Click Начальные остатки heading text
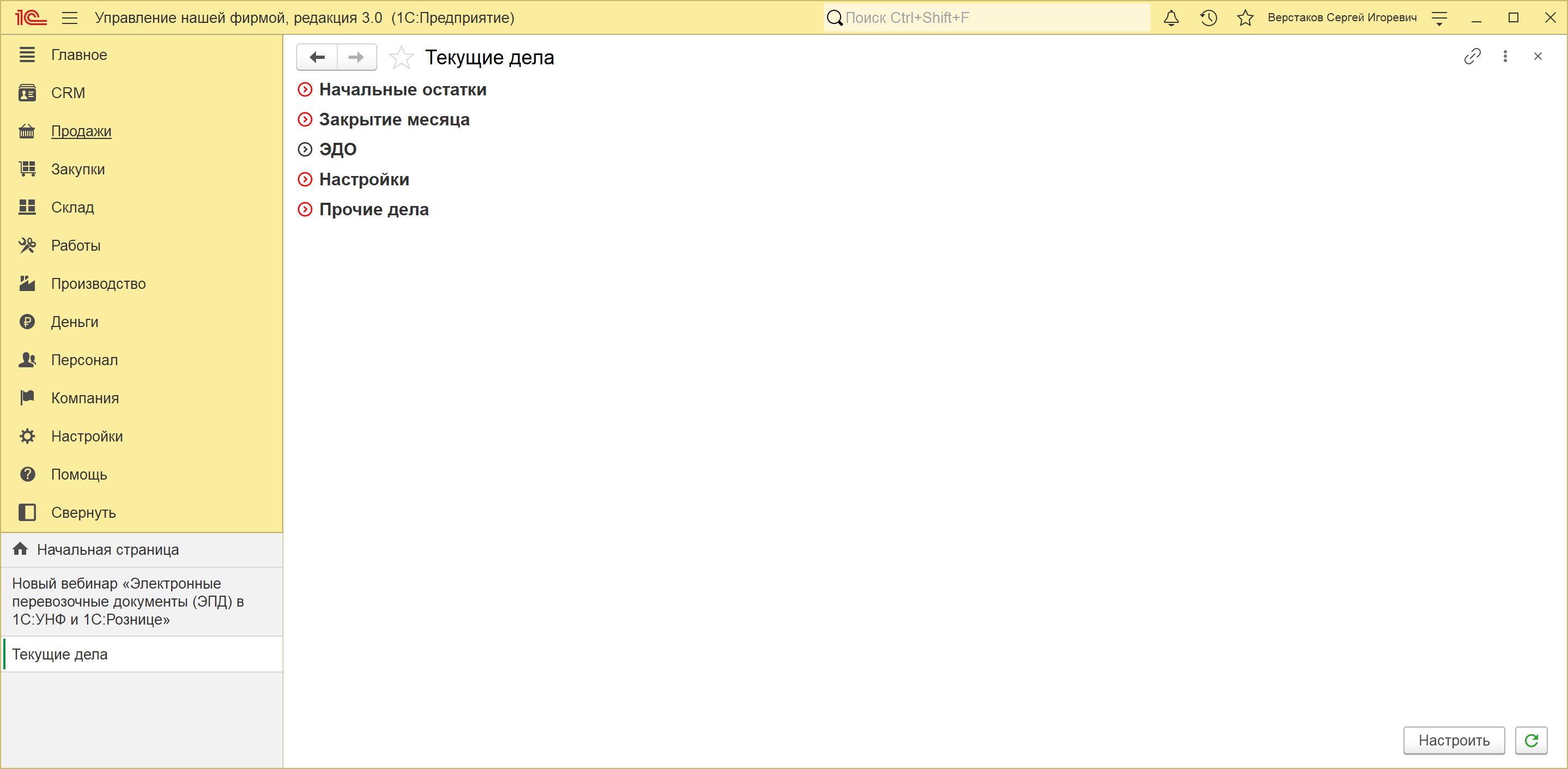The height and width of the screenshot is (769, 1568). (x=403, y=89)
